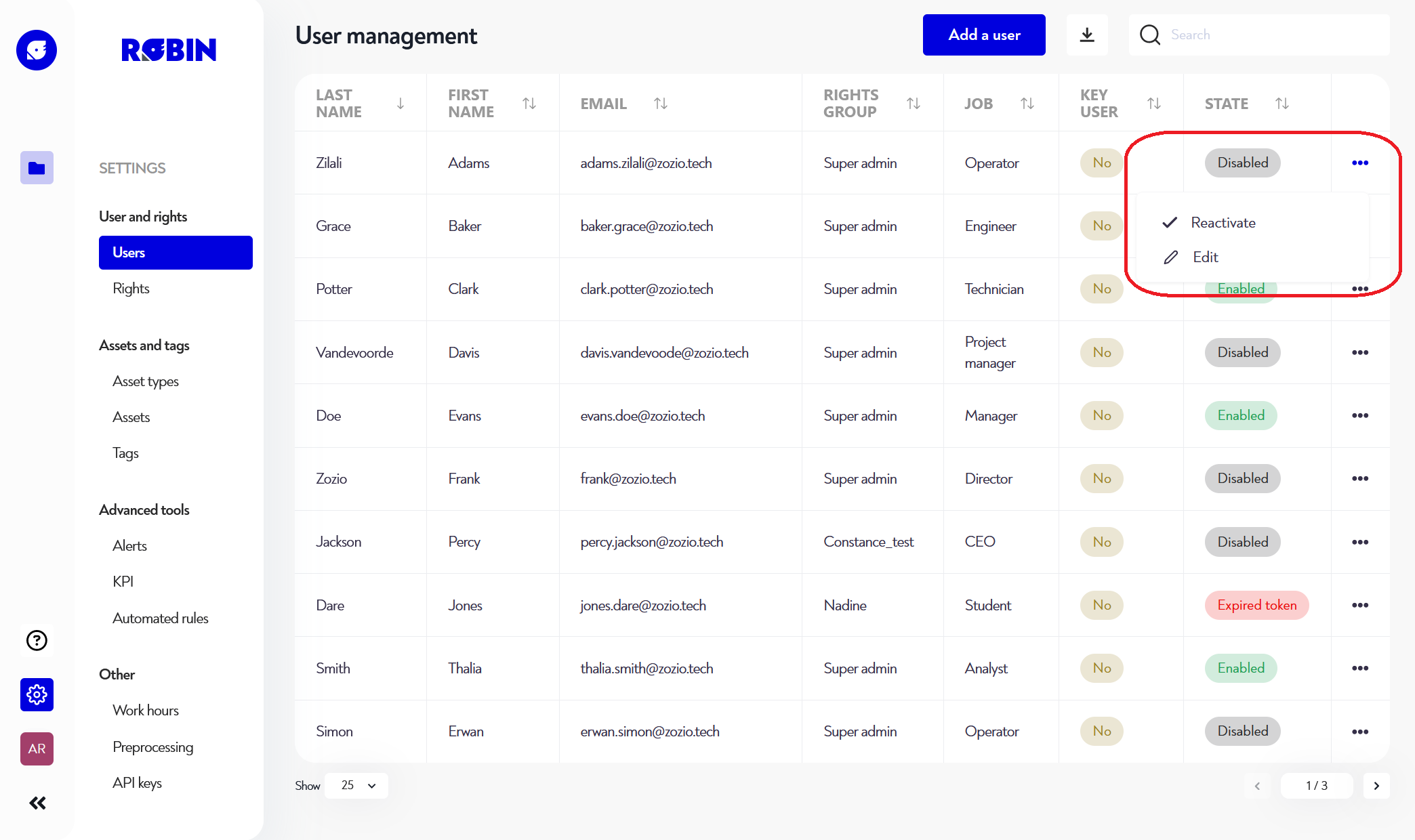Go to Assets settings
The width and height of the screenshot is (1415, 840).
pos(131,417)
